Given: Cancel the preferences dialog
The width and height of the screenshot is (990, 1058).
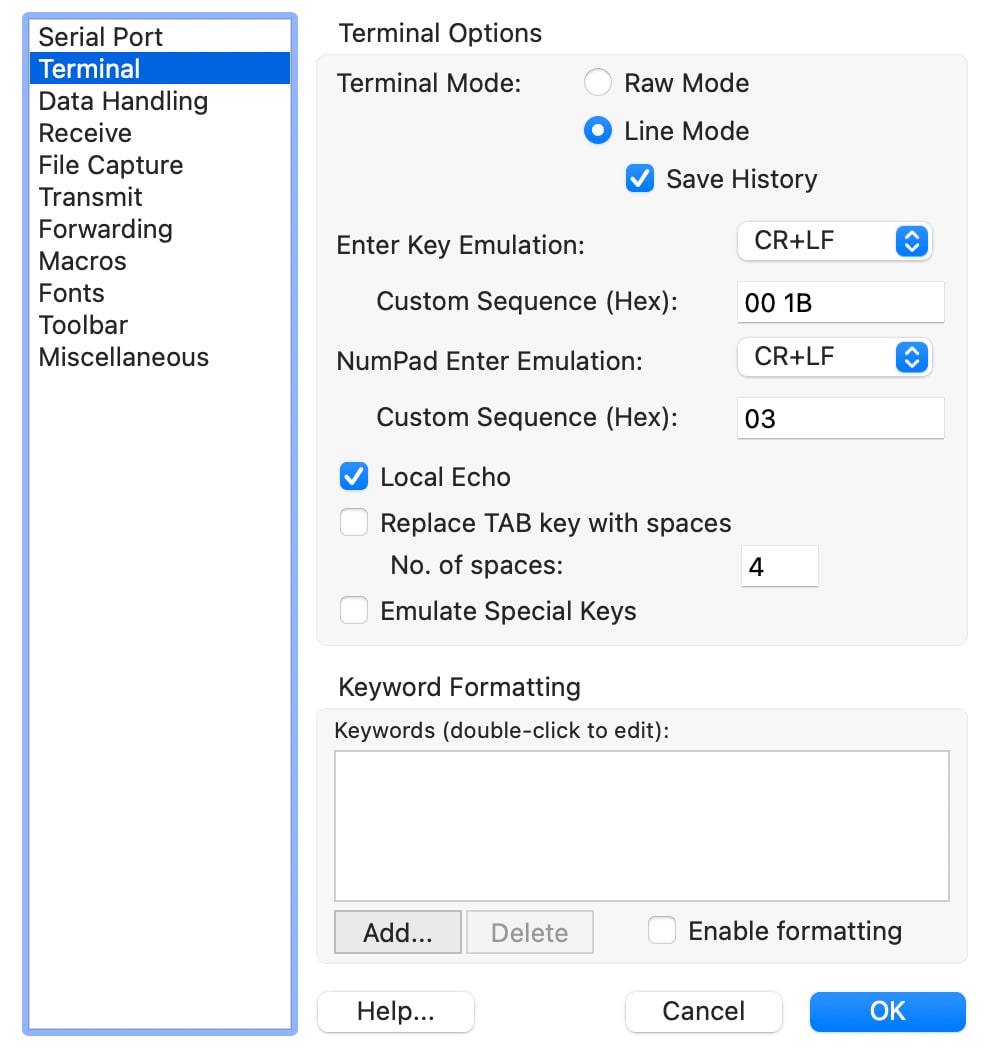Looking at the screenshot, I should pos(704,1011).
